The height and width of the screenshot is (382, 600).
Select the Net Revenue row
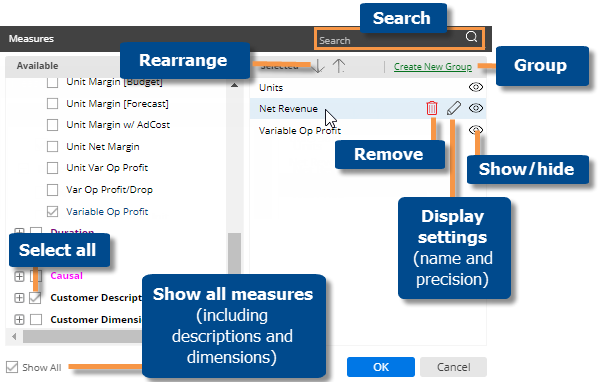[x=368, y=108]
